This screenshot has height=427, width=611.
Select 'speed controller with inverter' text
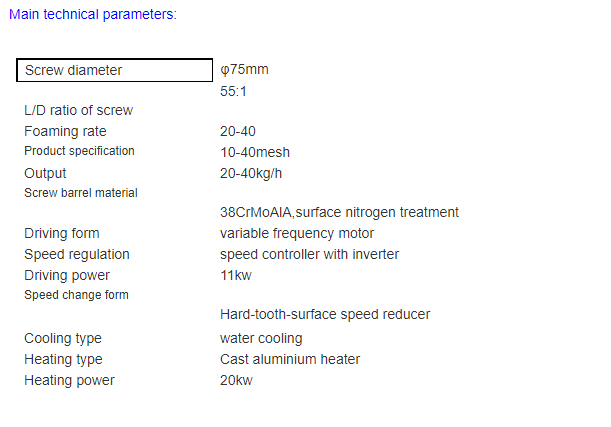point(309,254)
